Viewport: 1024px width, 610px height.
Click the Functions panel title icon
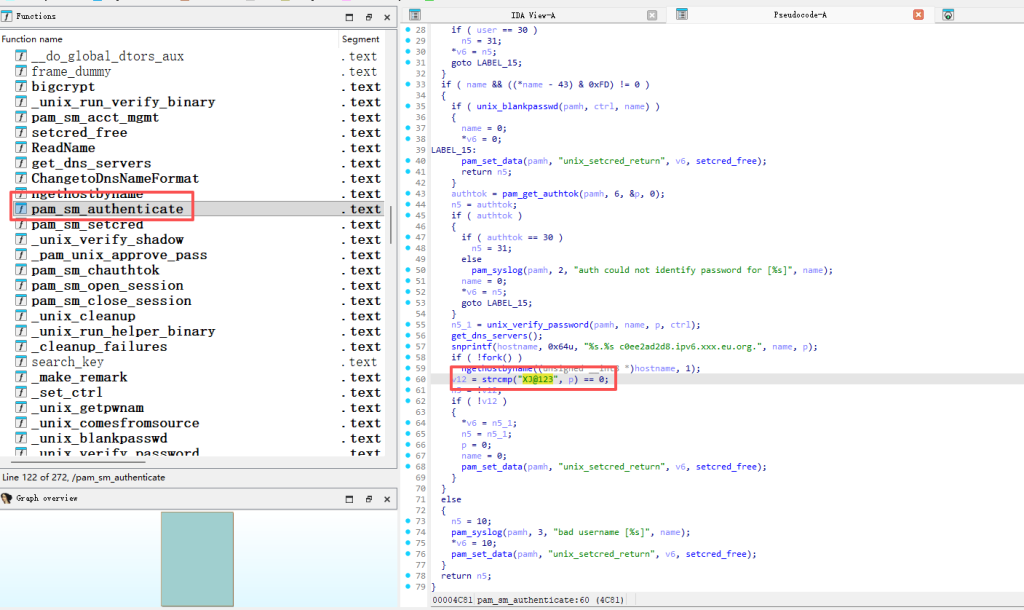(x=7, y=16)
